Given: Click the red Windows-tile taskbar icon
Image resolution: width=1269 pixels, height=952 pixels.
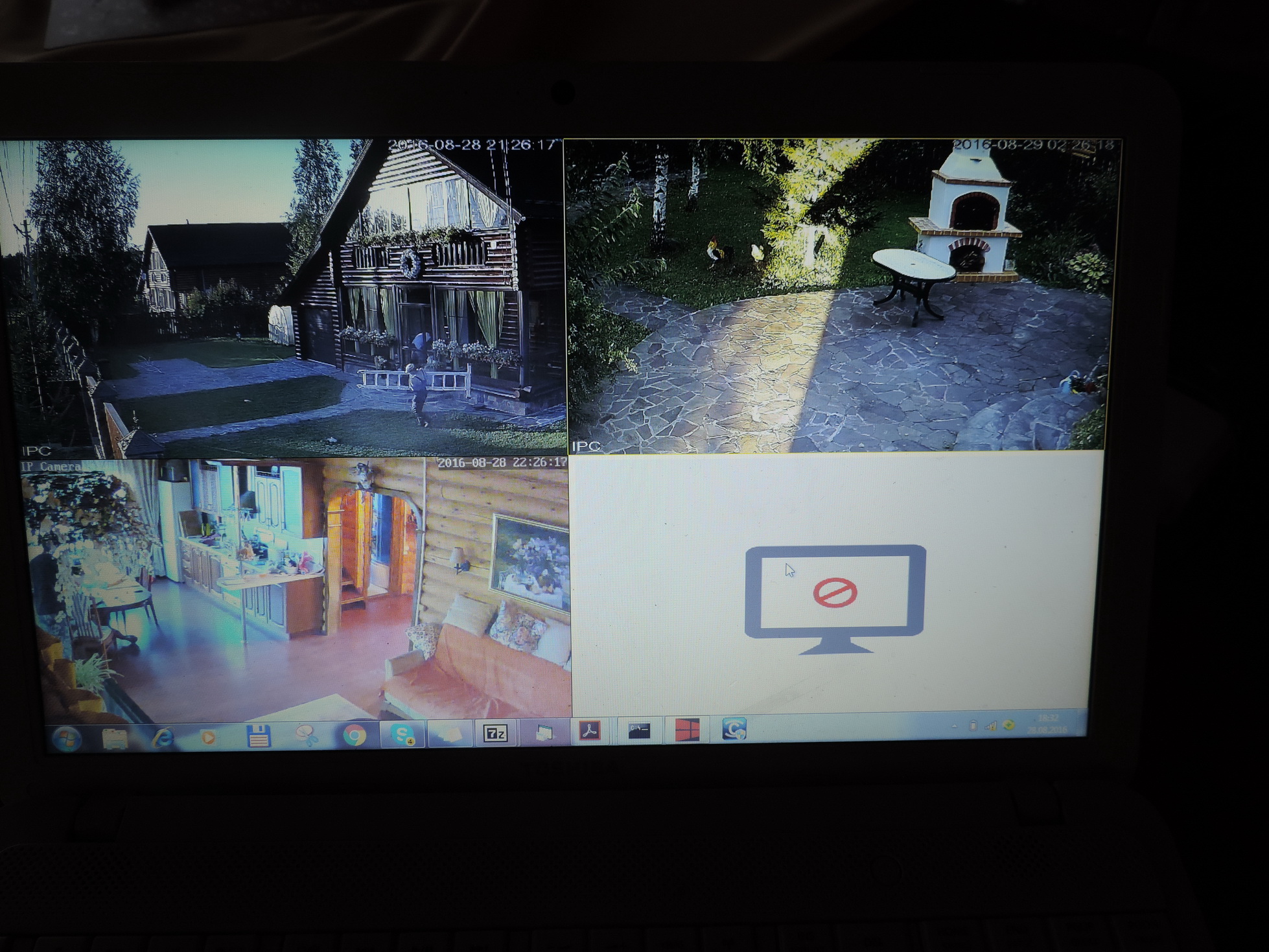Looking at the screenshot, I should [687, 730].
